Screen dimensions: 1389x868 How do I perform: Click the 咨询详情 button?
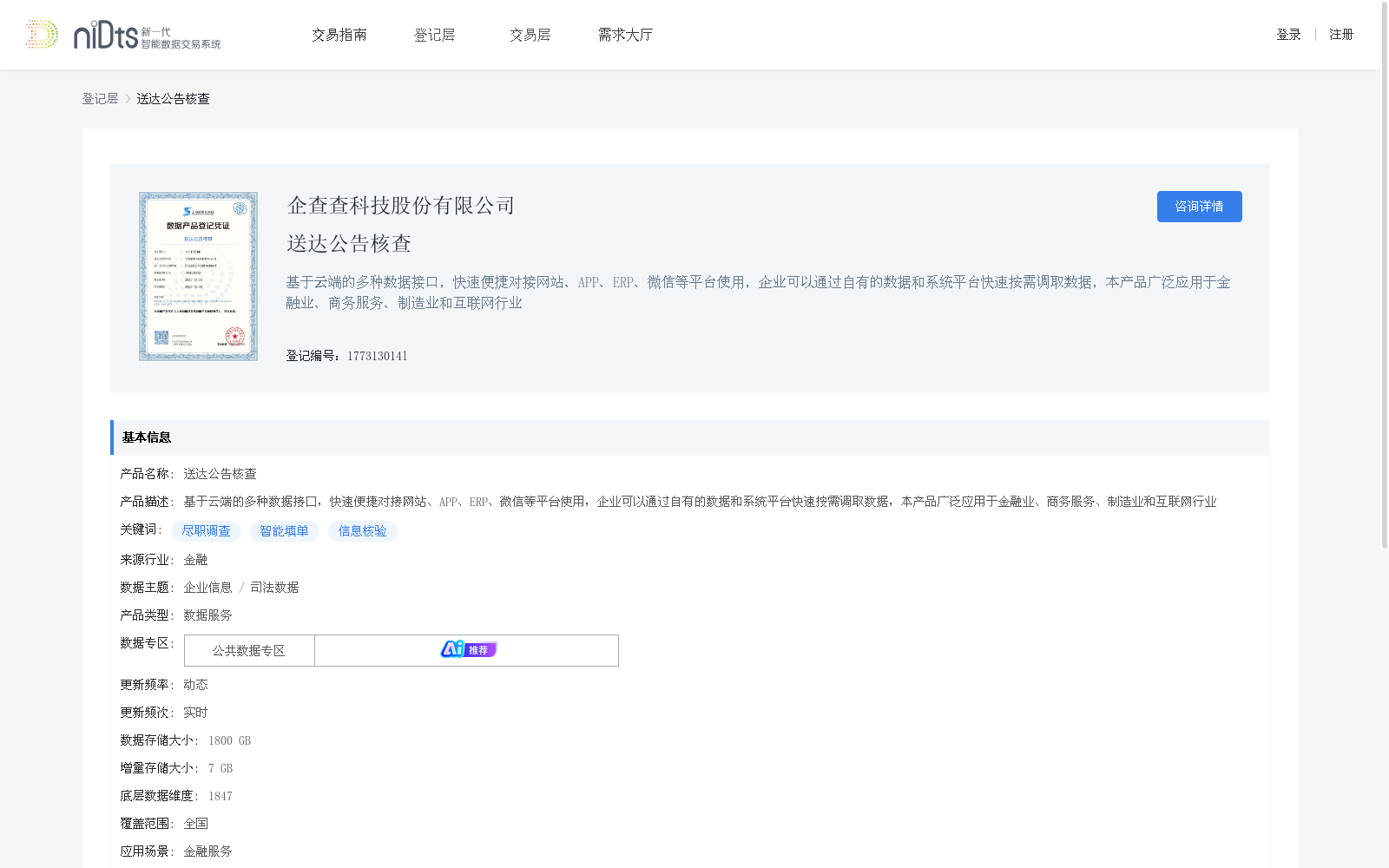pyautogui.click(x=1199, y=207)
